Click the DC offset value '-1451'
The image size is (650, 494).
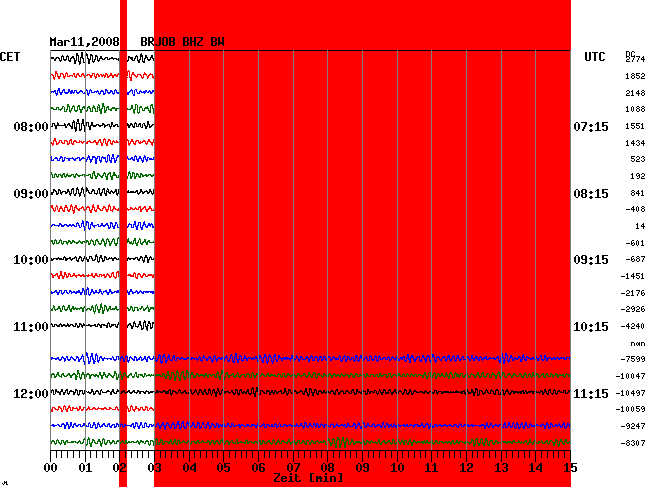[x=633, y=276]
